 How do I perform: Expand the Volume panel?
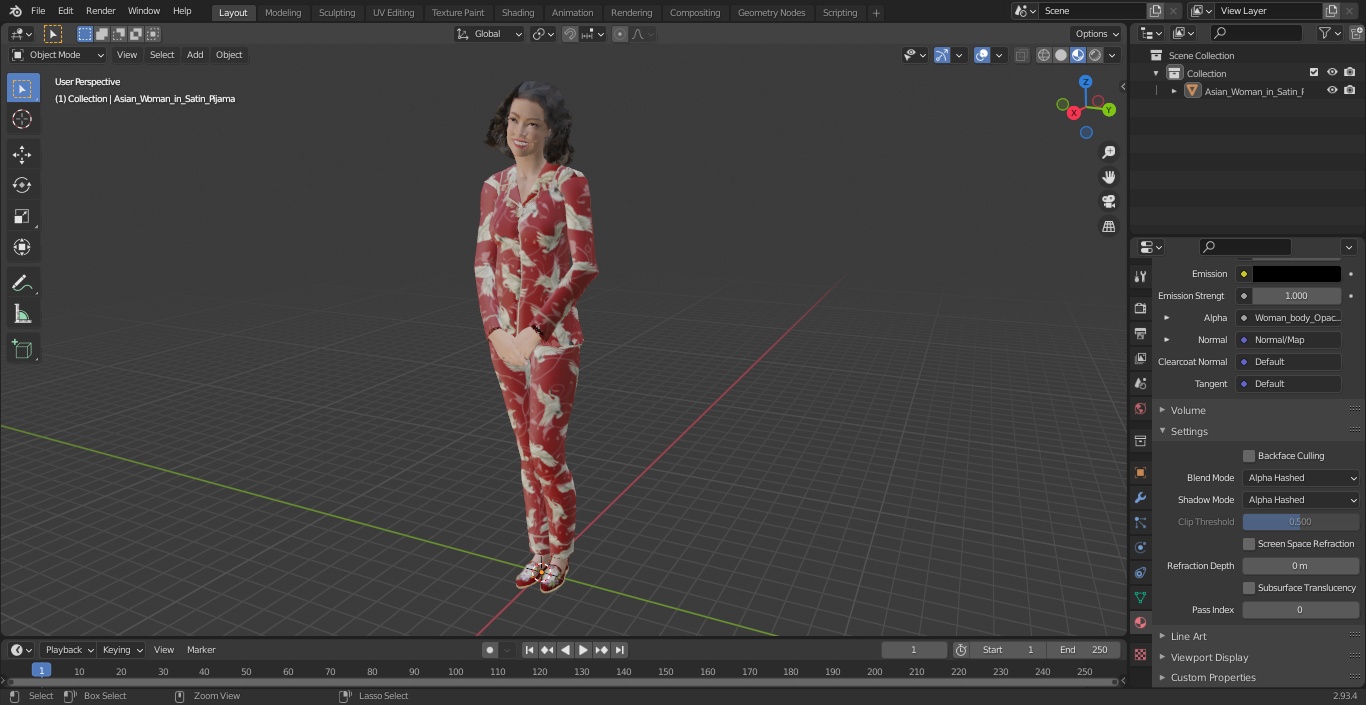(x=1188, y=410)
